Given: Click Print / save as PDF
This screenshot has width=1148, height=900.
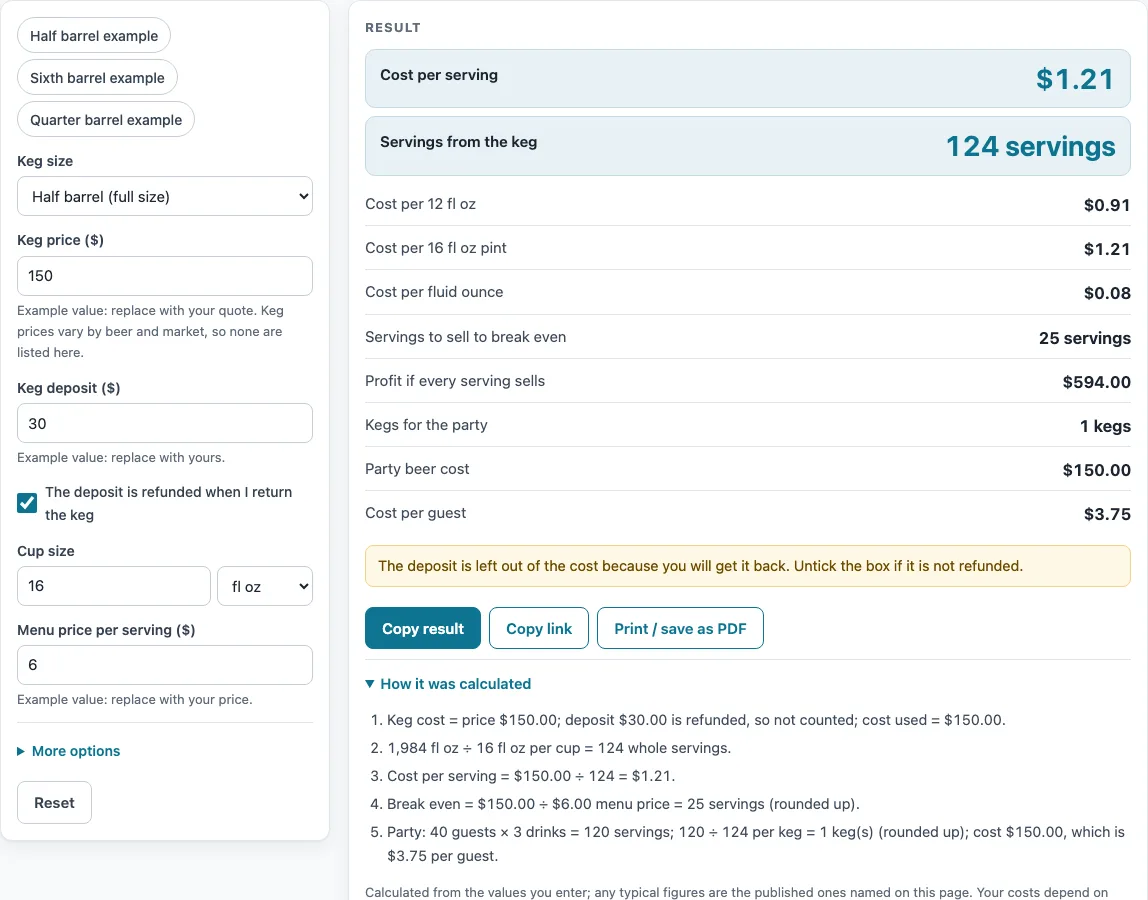Looking at the screenshot, I should (x=680, y=628).
